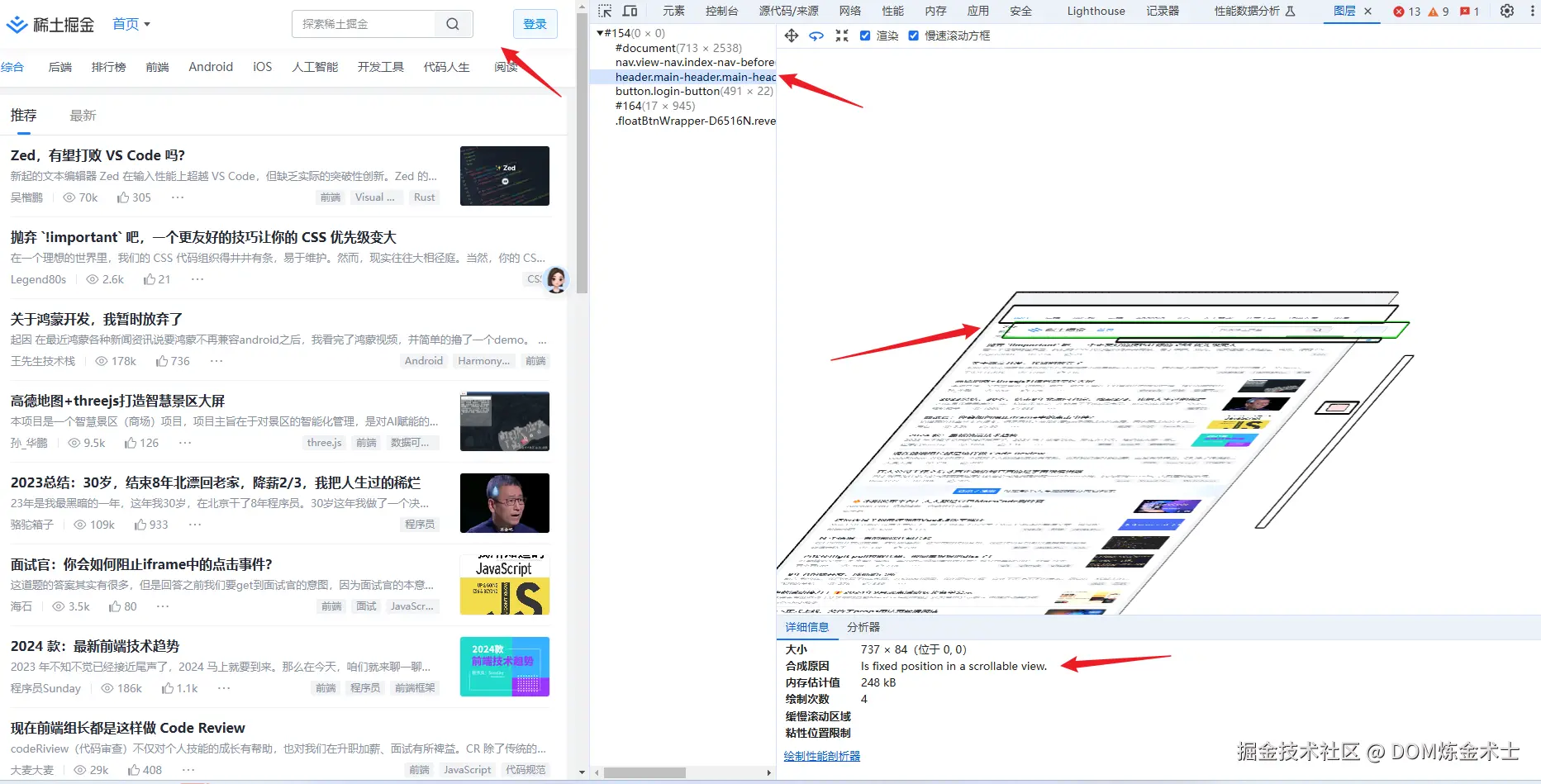
Task: Select the #document layer in tree
Action: 678,48
